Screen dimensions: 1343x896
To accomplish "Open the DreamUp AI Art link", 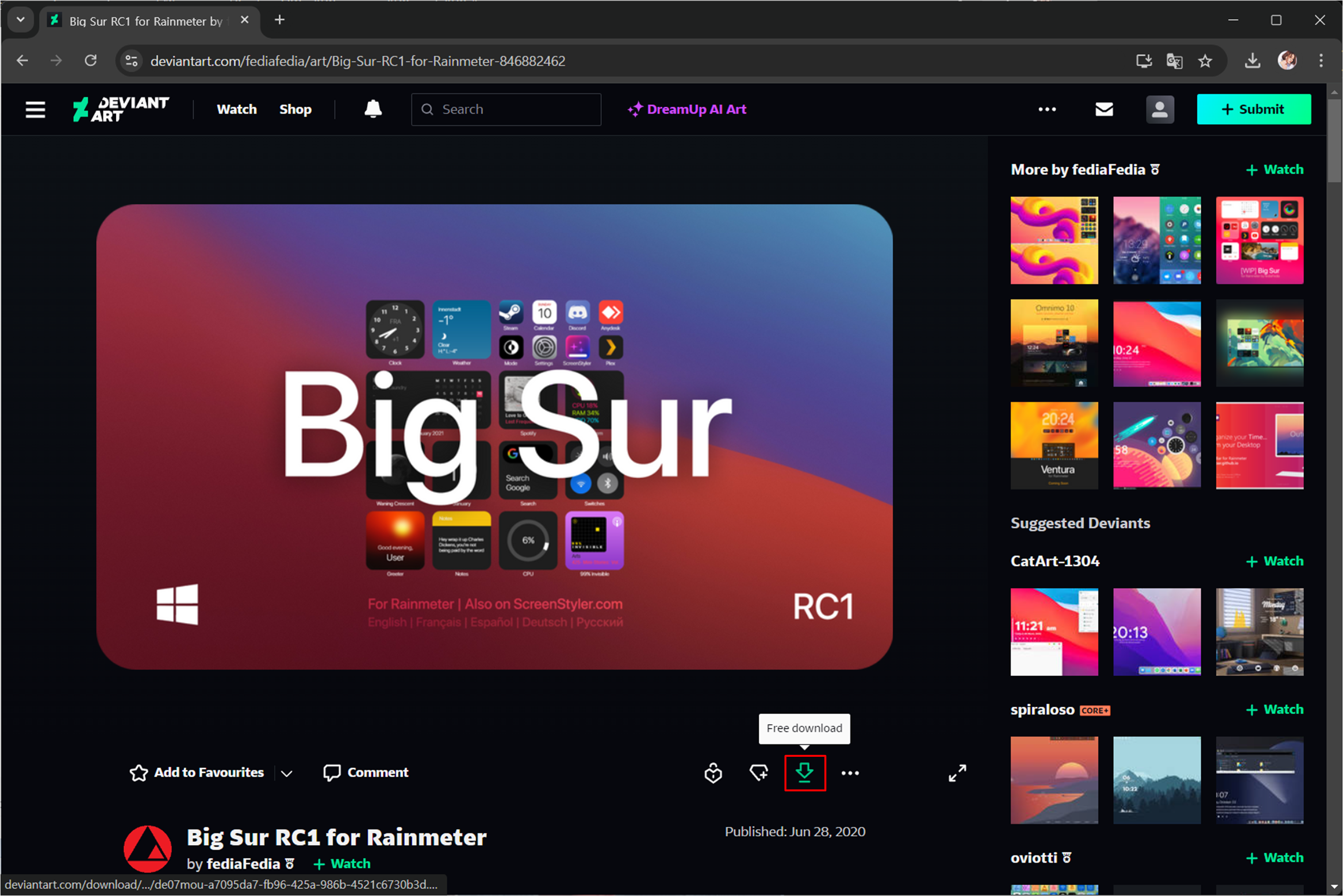I will pos(687,109).
